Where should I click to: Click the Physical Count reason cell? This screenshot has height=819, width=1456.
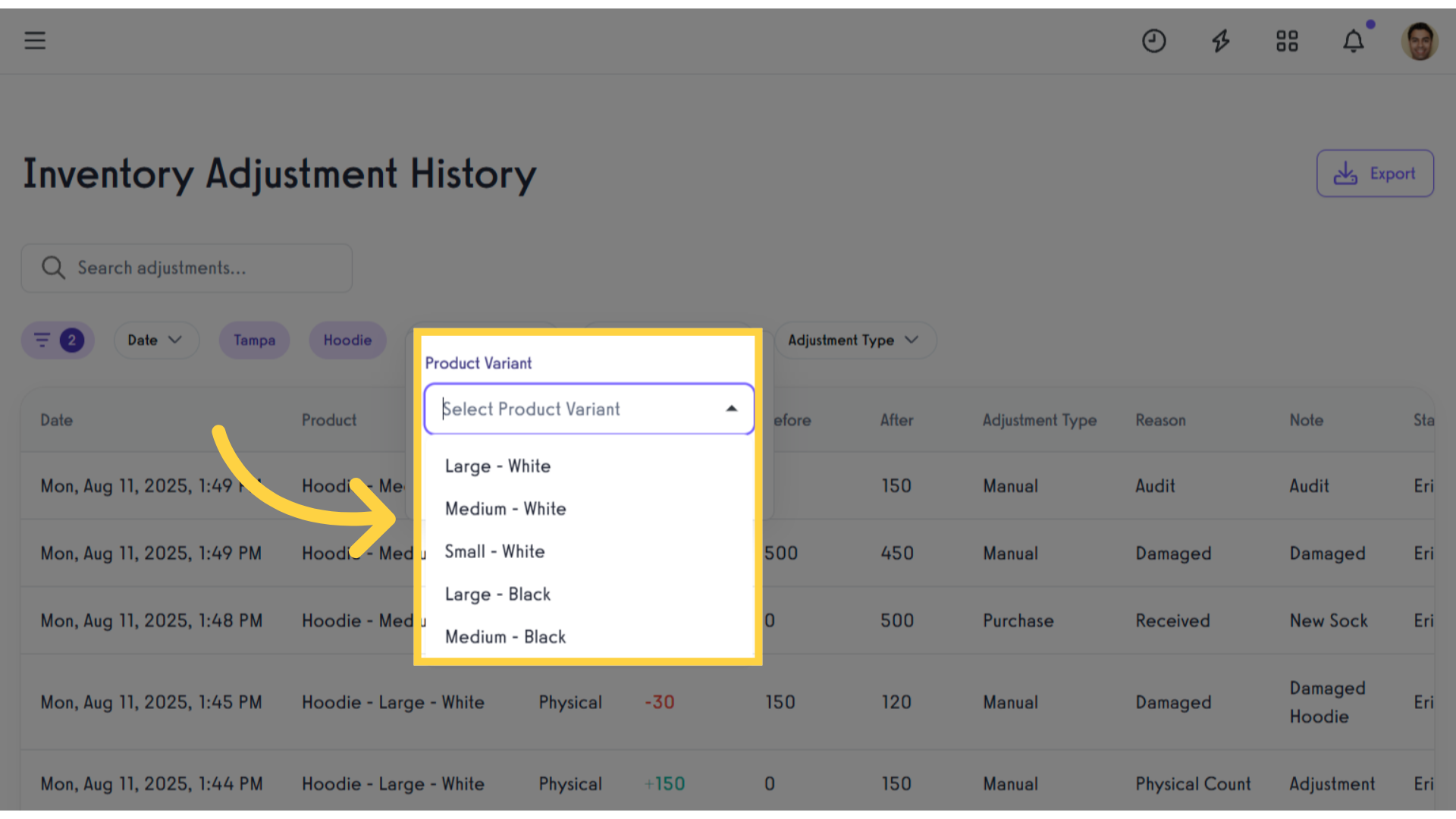pos(1193,784)
